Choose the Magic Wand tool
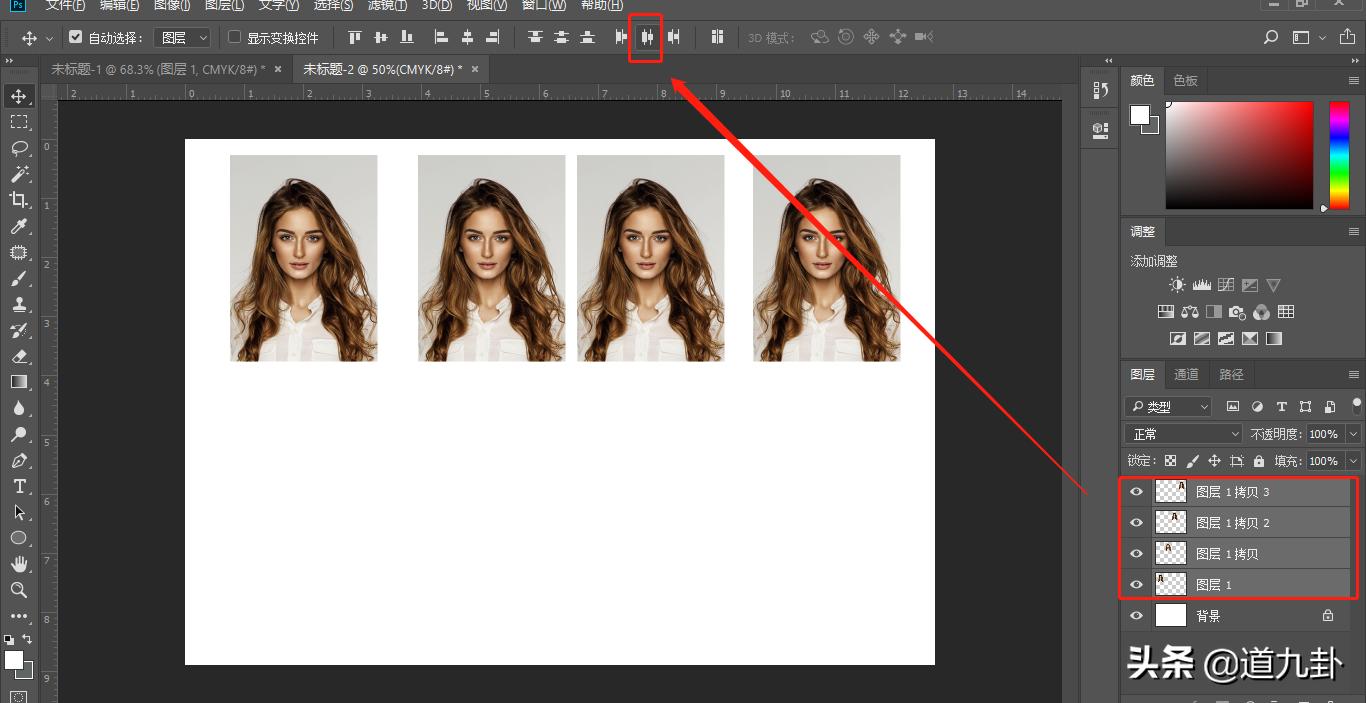Viewport: 1366px width, 703px height. [x=19, y=174]
